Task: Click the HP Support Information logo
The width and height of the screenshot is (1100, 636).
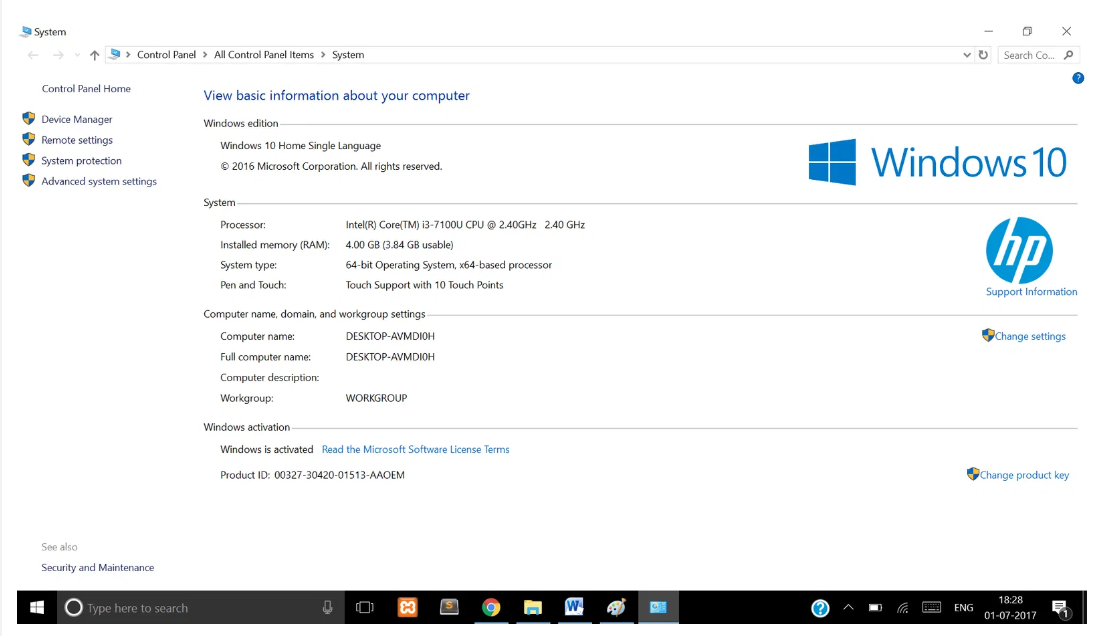Action: coord(1019,251)
